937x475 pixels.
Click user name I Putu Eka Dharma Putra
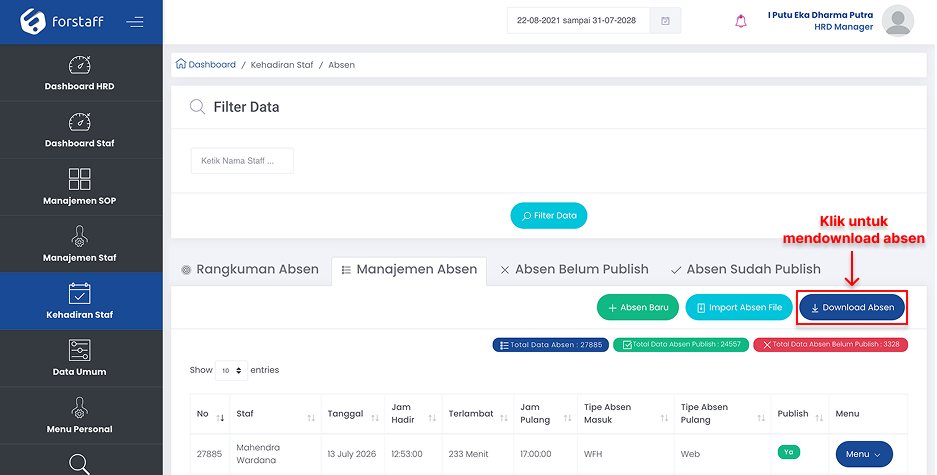[820, 15]
